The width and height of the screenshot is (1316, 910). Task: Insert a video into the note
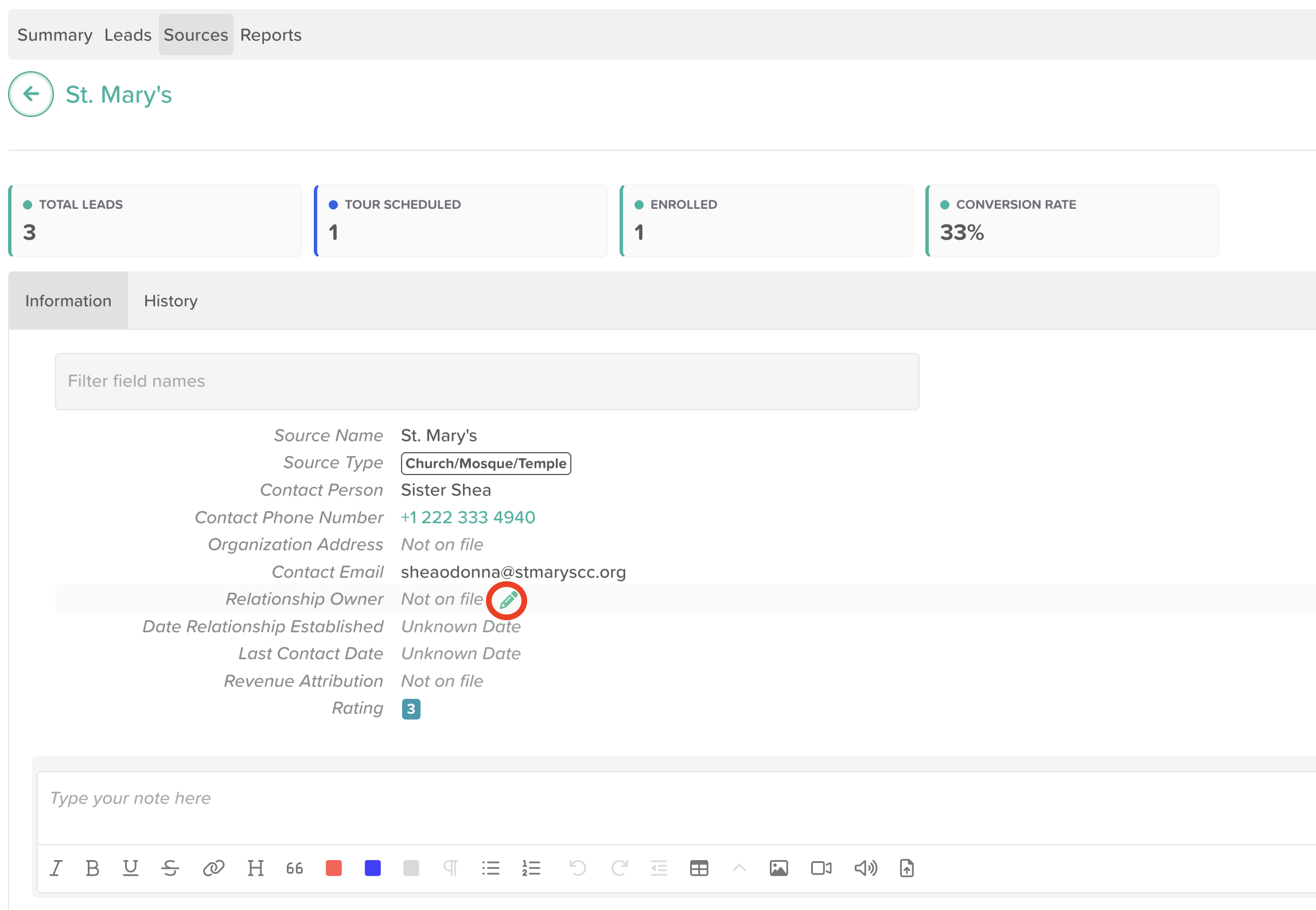pyautogui.click(x=821, y=868)
